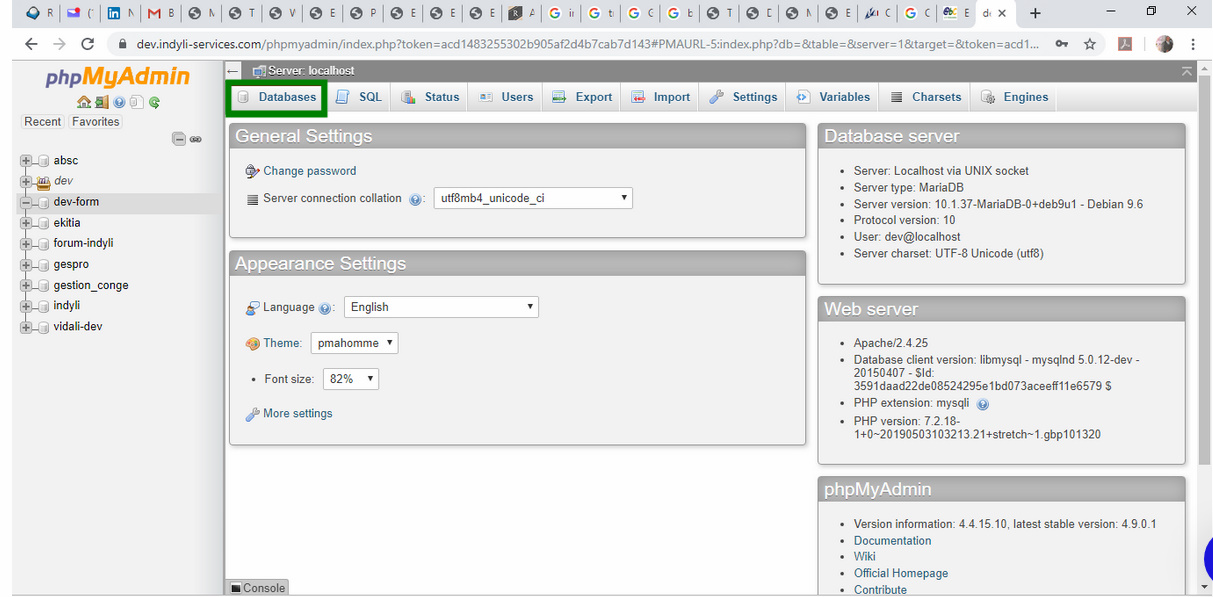
Task: Click the text "User: dev@localhost"
Action: point(907,237)
